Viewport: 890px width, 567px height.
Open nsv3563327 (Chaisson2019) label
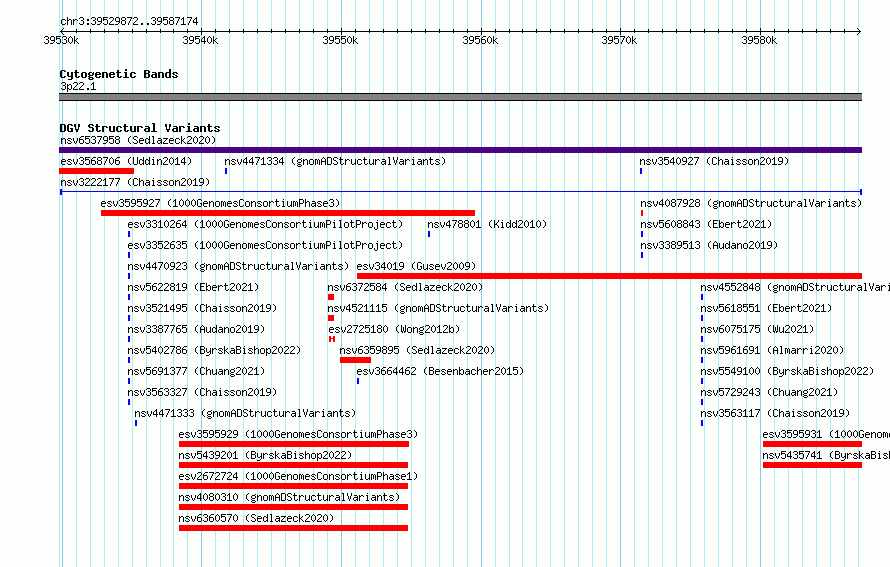point(202,392)
